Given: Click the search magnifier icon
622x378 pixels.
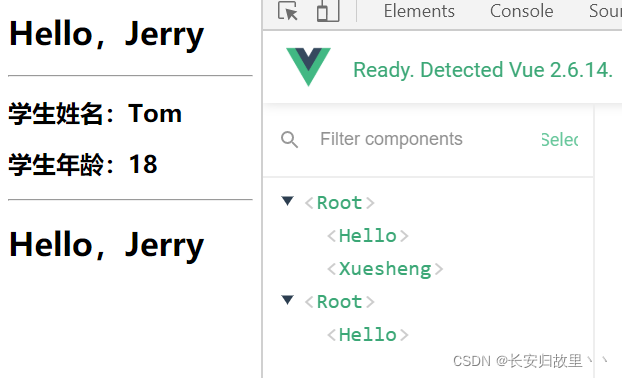Looking at the screenshot, I should pyautogui.click(x=289, y=140).
